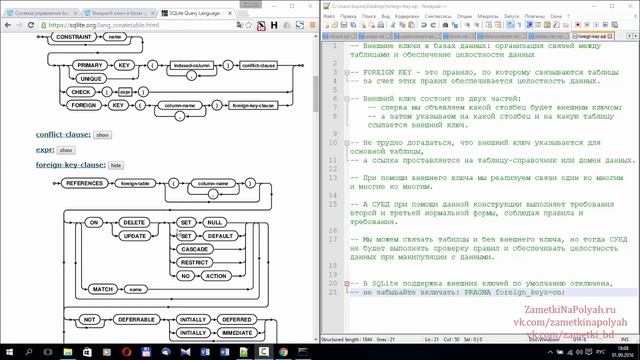Click the URL address bar in Chrome
Image resolution: width=640 pixels, height=360 pixels.
pyautogui.click(x=139, y=25)
